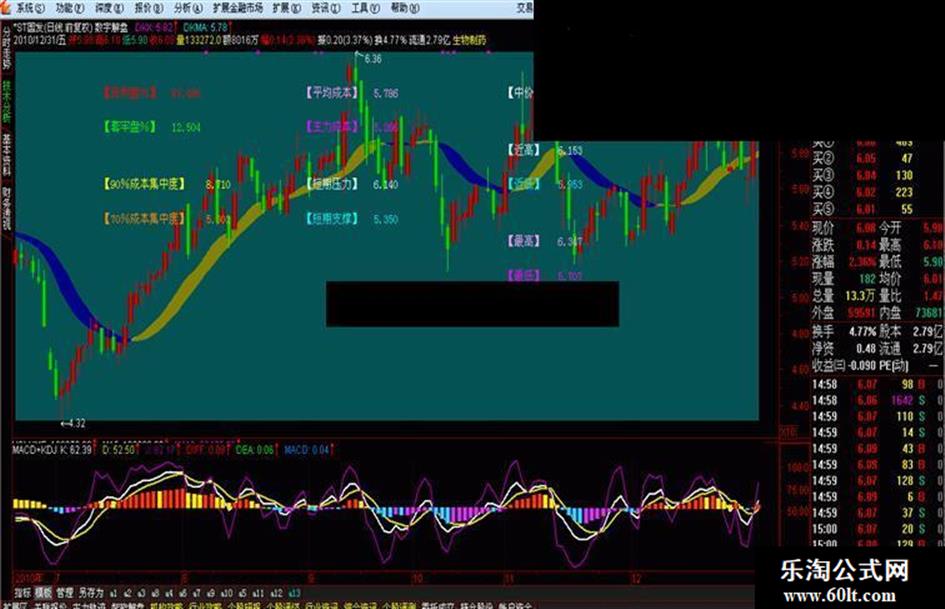Switch to 财务透视 side tab

[x=7, y=208]
